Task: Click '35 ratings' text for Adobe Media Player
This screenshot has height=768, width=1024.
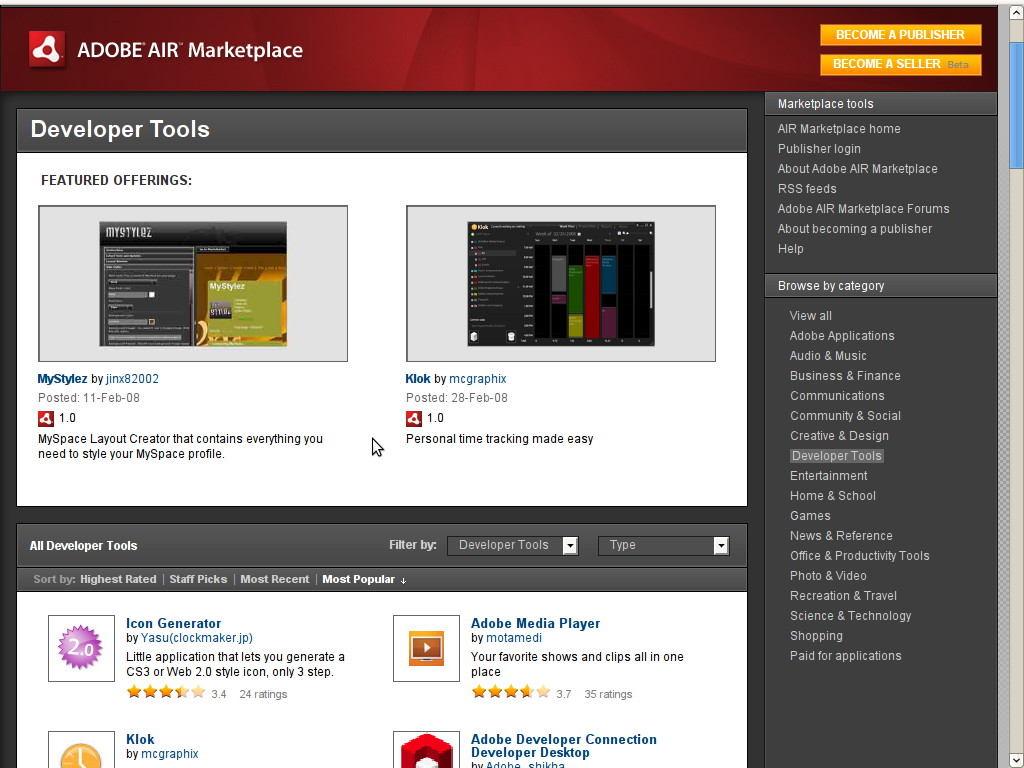Action: tap(608, 694)
